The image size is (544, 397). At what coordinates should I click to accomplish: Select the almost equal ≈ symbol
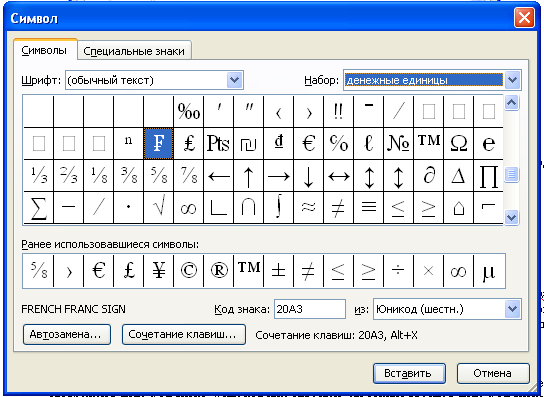point(308,207)
